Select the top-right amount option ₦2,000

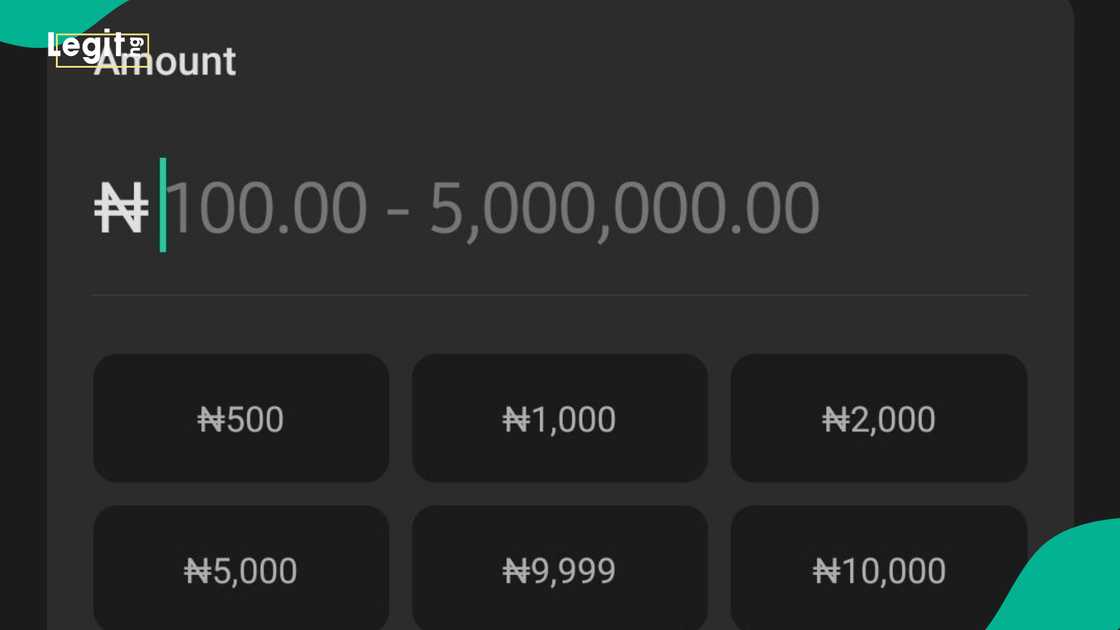coord(878,418)
